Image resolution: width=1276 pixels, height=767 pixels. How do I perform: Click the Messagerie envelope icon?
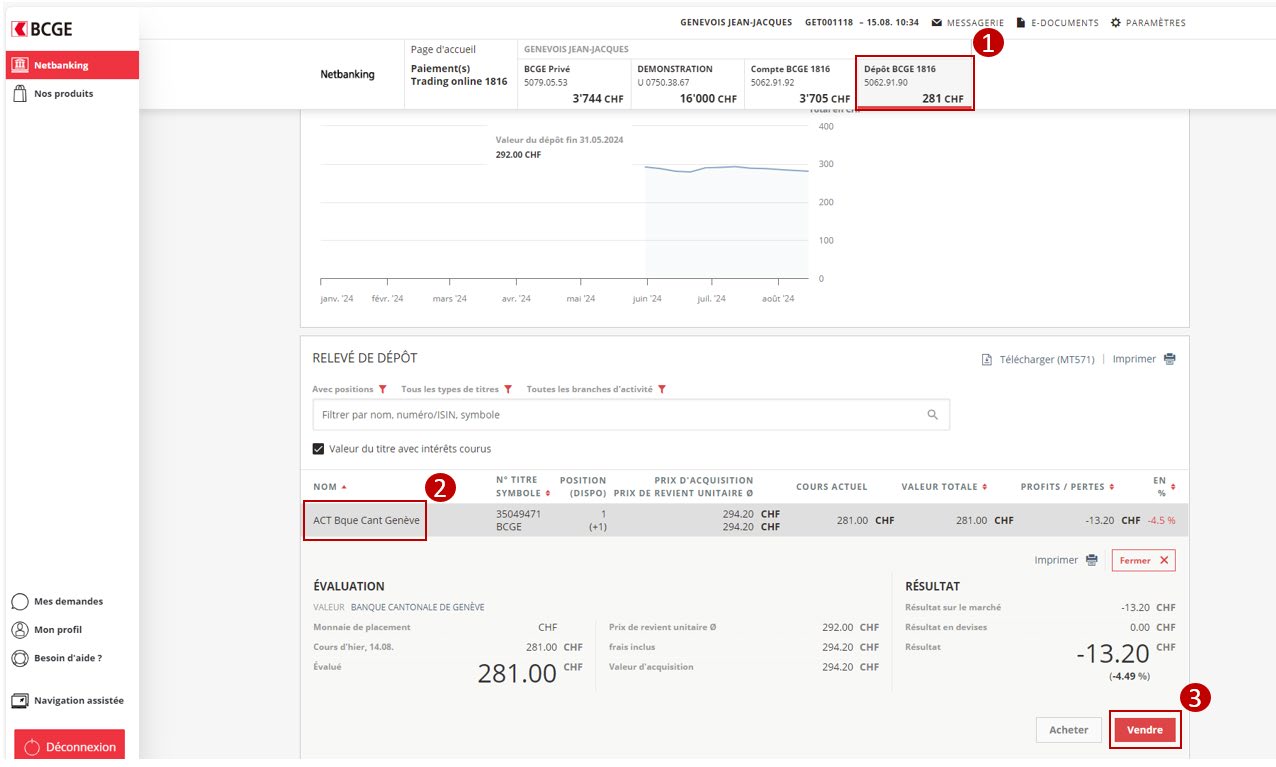tap(937, 23)
